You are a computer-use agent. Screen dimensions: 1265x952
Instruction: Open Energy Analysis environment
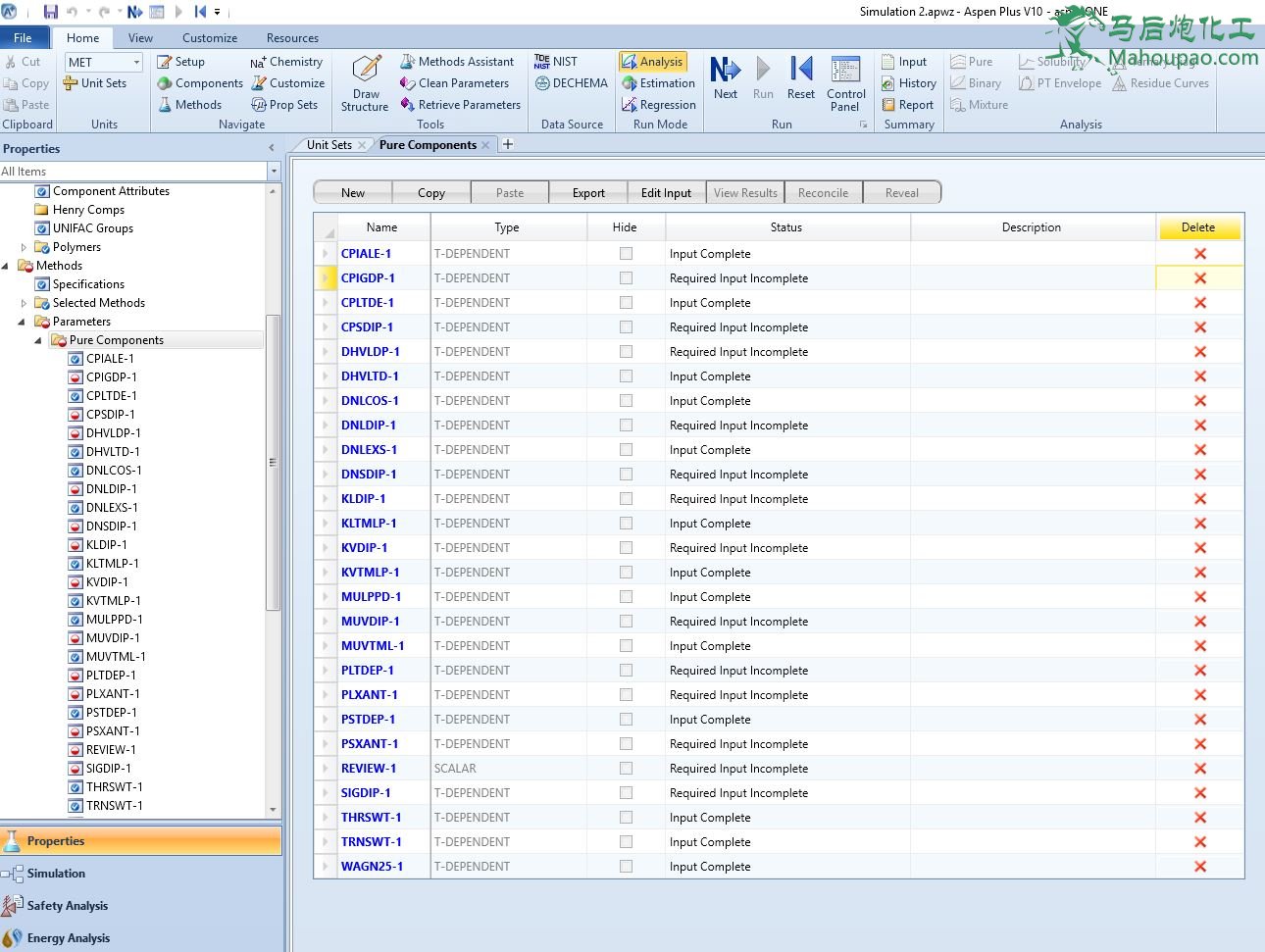click(141, 938)
